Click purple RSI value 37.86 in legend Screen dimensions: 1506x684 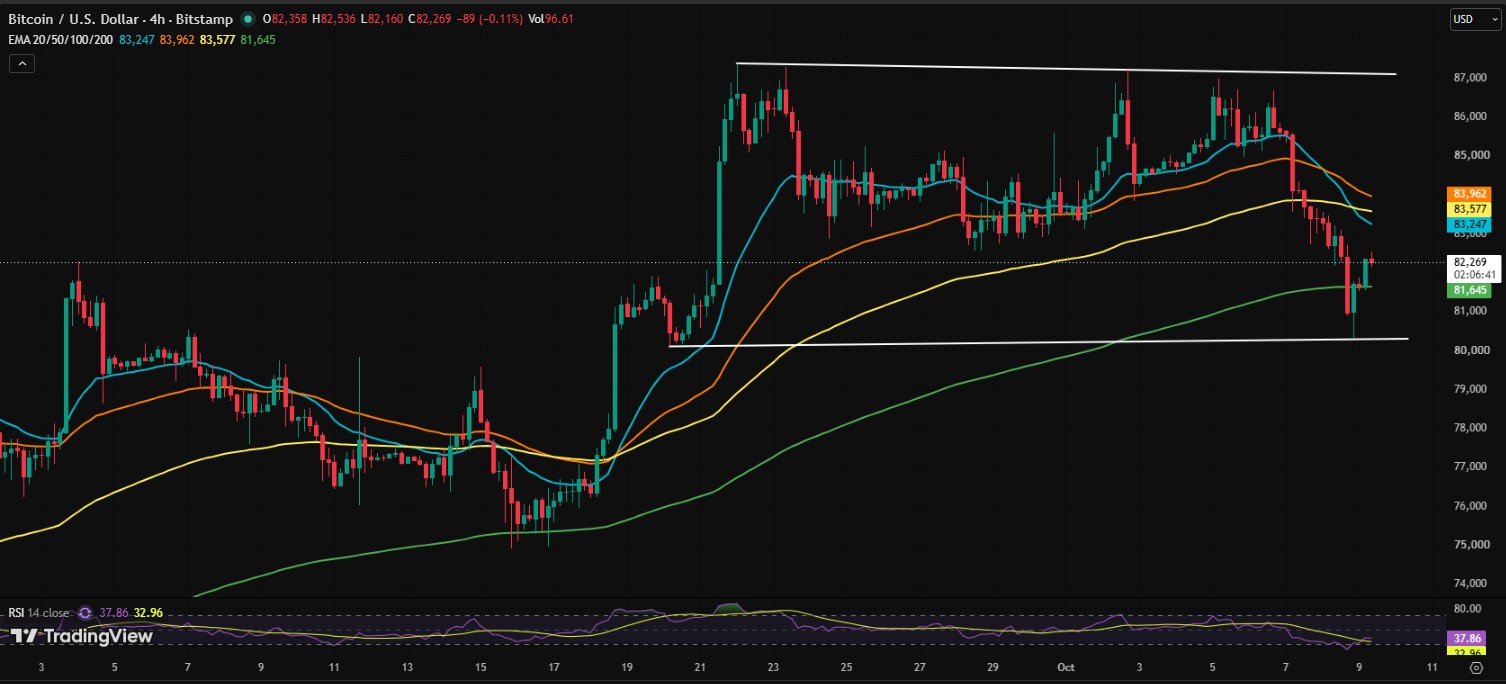click(115, 613)
